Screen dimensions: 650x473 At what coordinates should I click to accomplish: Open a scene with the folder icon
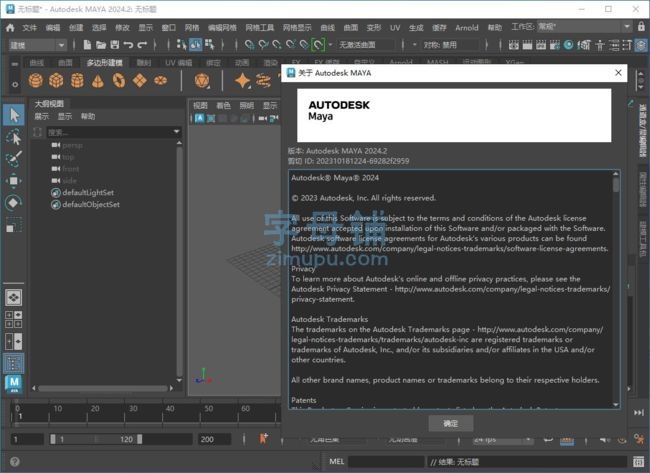click(101, 44)
